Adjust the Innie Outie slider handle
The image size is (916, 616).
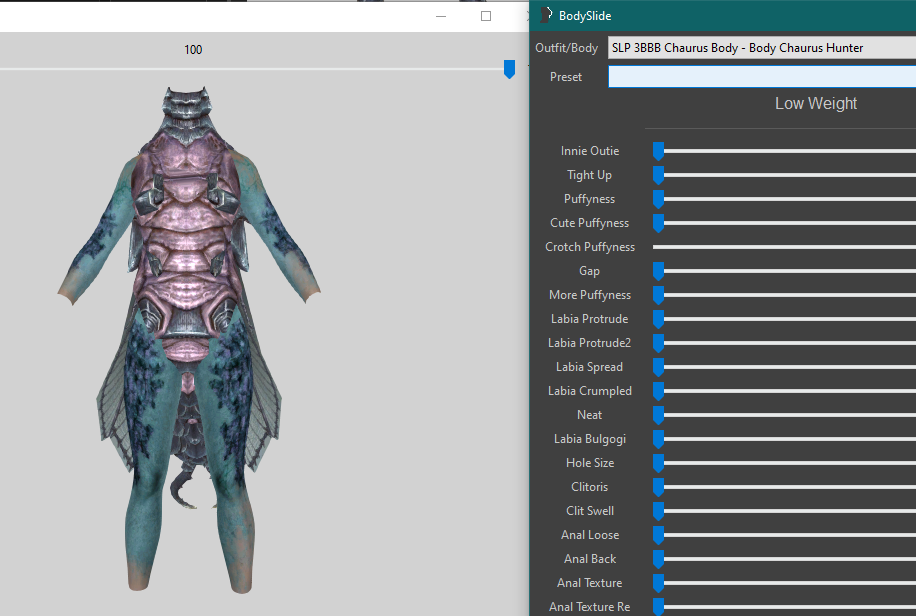coord(658,151)
